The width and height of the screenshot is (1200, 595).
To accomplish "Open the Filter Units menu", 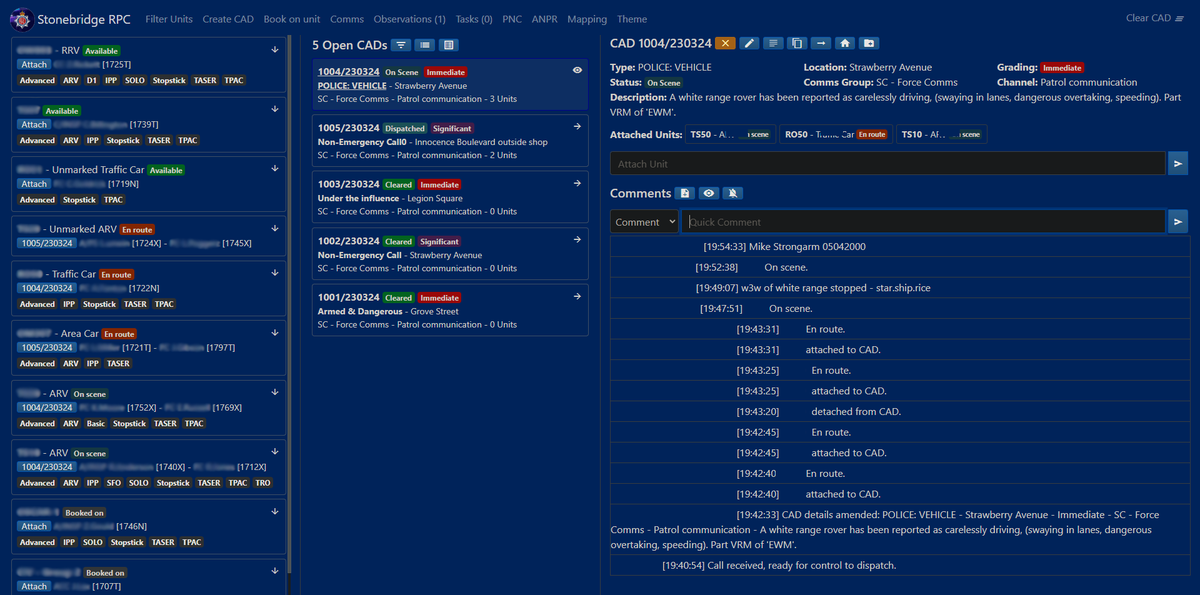I will coord(169,19).
